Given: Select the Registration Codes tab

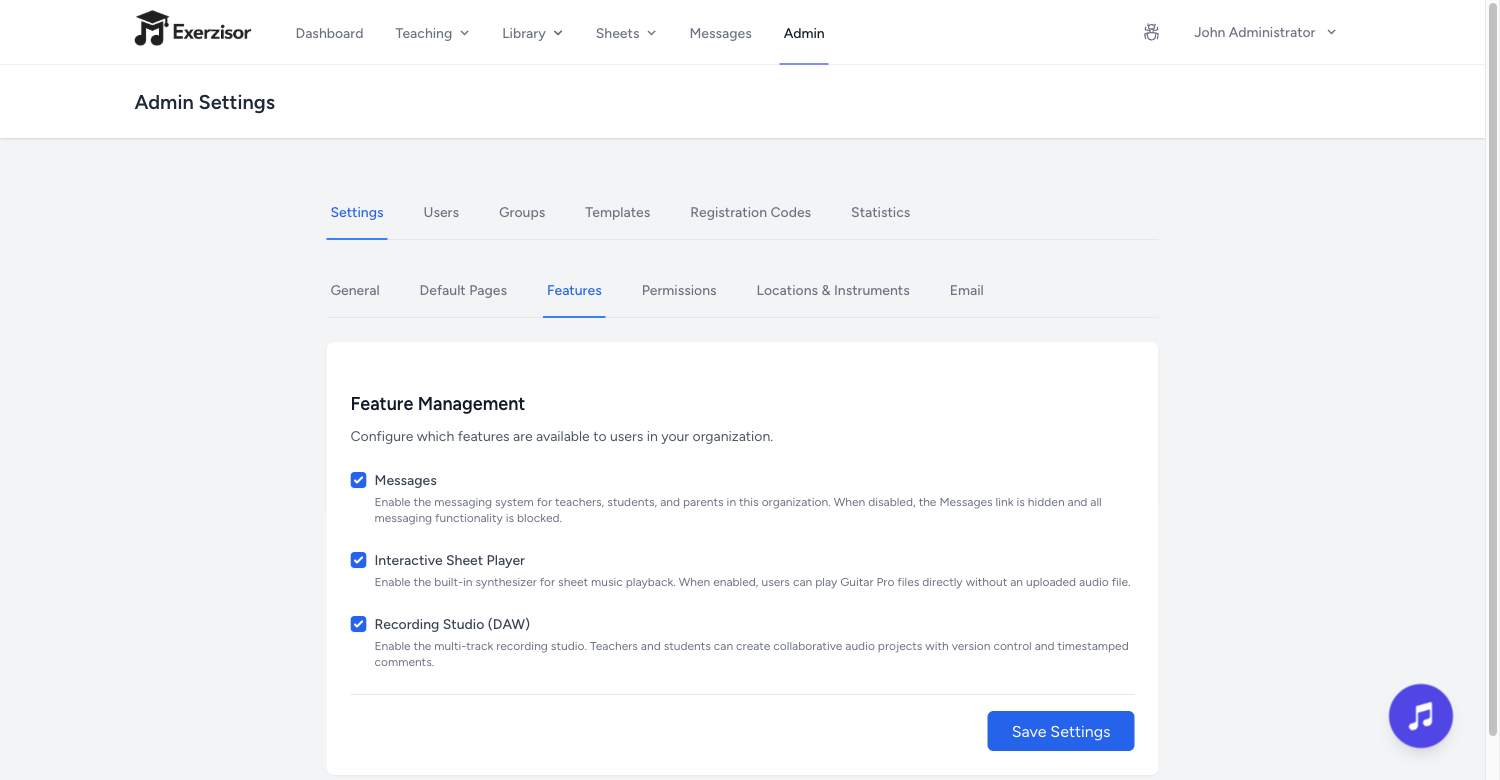Looking at the screenshot, I should [750, 212].
